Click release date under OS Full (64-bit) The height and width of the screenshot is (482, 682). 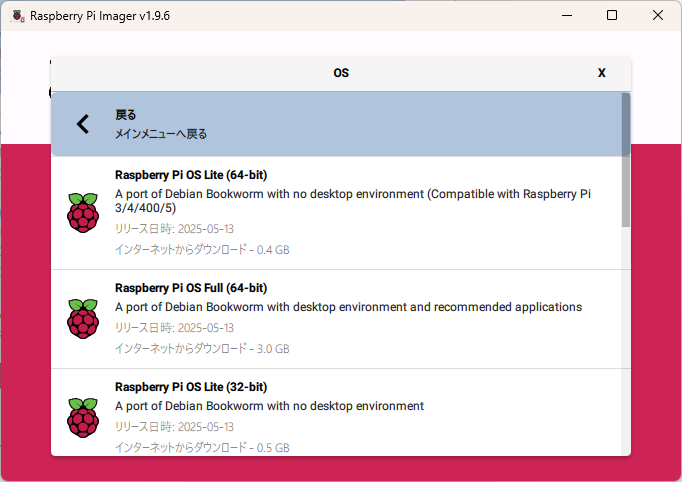click(x=174, y=328)
